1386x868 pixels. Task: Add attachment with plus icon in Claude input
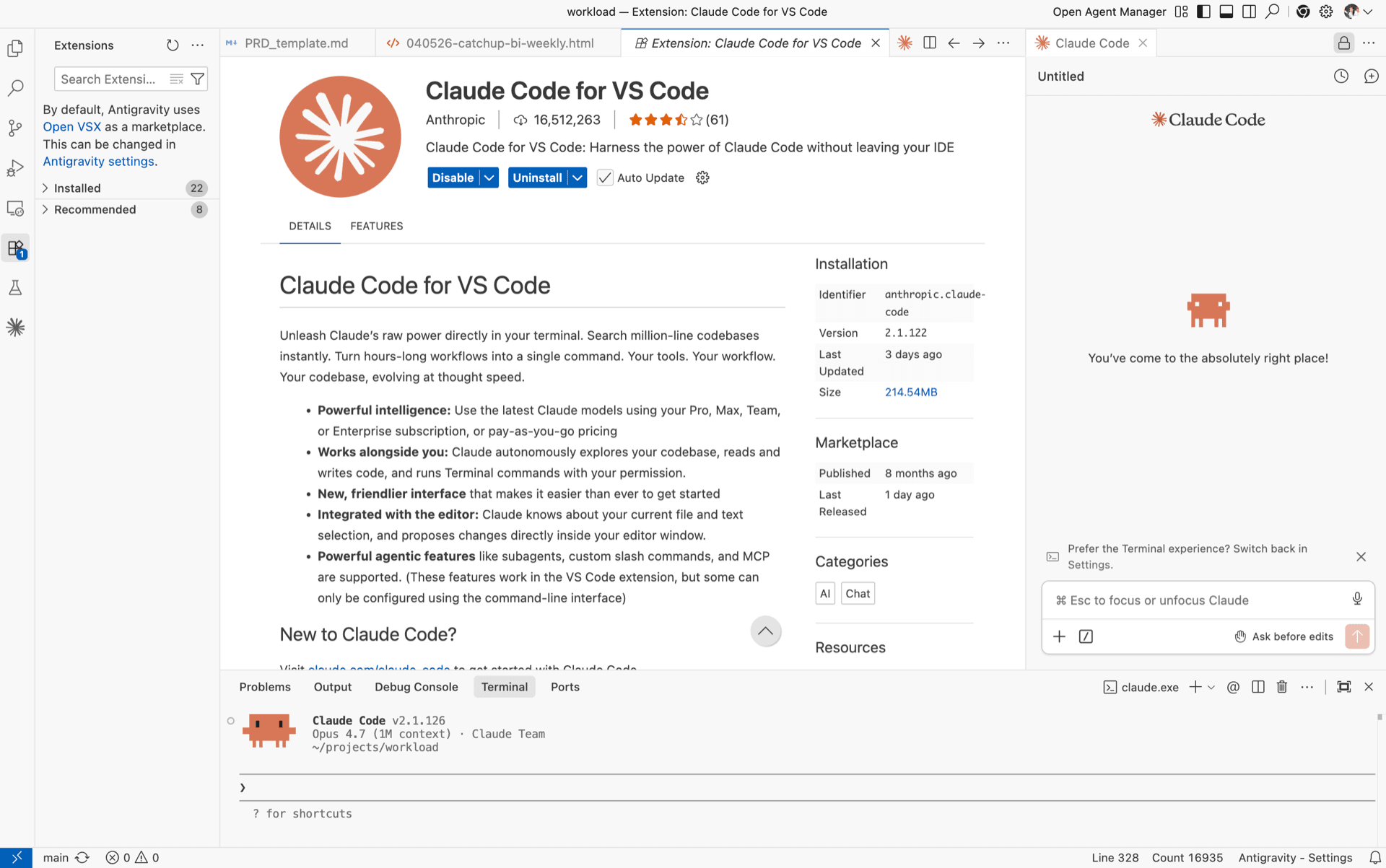coord(1059,636)
